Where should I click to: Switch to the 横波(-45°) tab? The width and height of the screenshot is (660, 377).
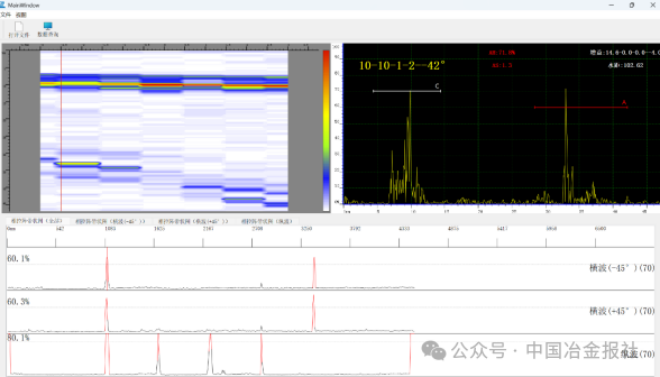[110, 221]
